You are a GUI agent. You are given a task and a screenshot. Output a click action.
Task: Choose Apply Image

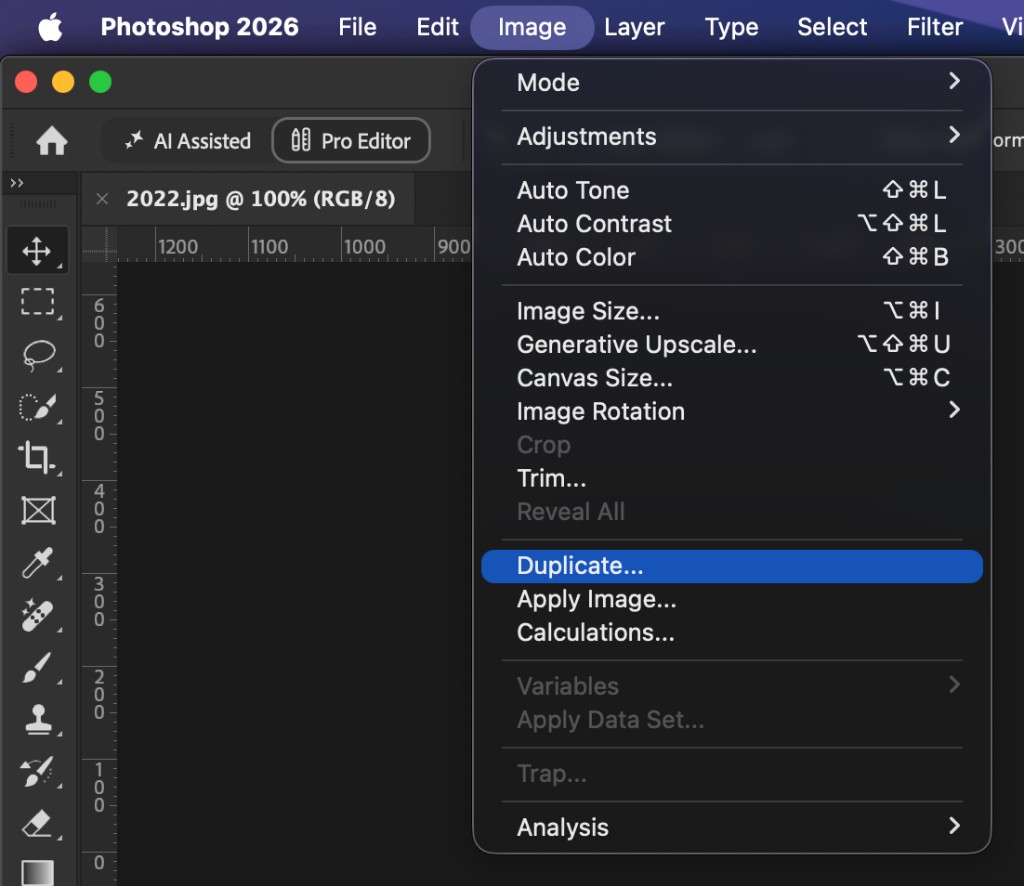coord(732,599)
